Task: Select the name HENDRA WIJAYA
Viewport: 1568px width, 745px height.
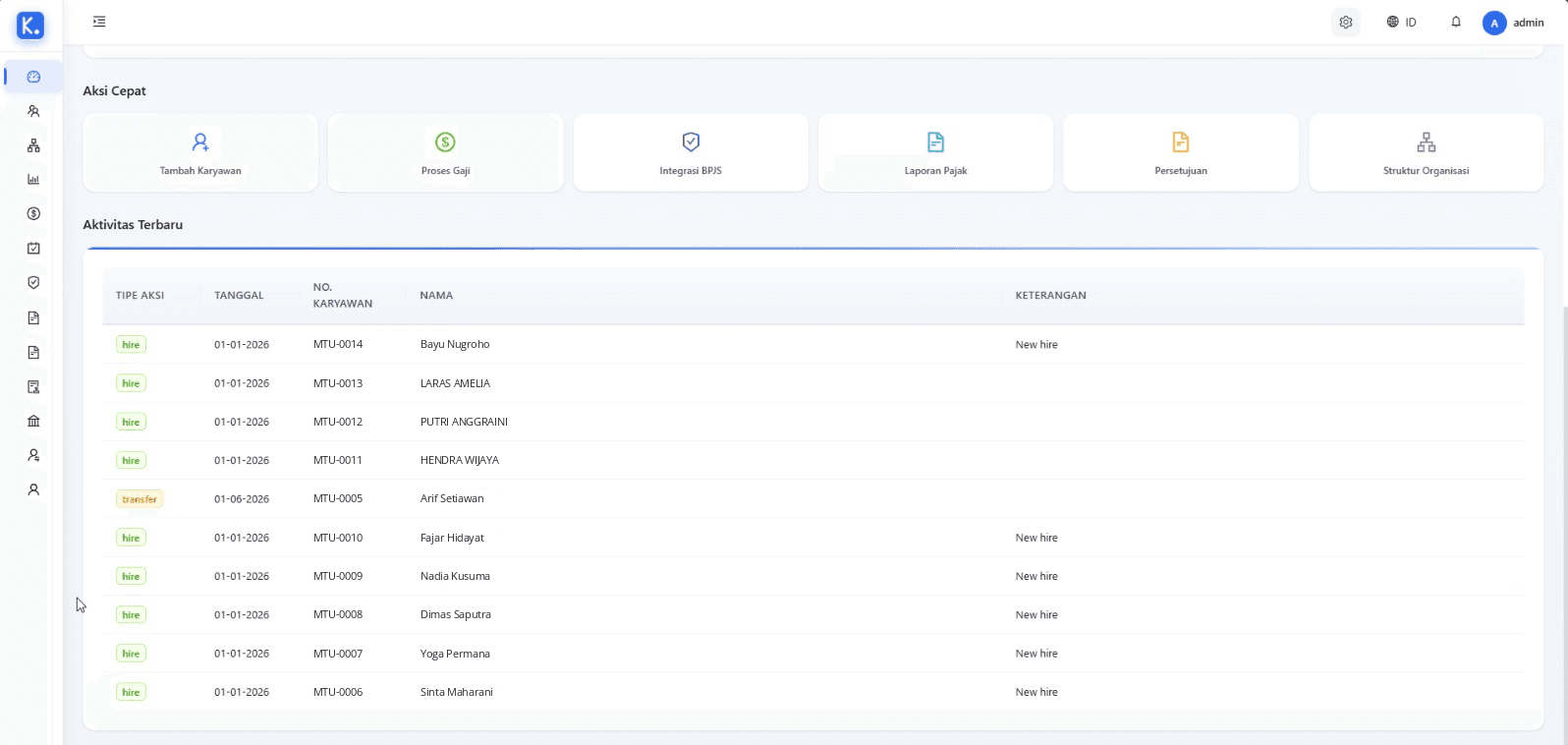Action: coord(460,460)
